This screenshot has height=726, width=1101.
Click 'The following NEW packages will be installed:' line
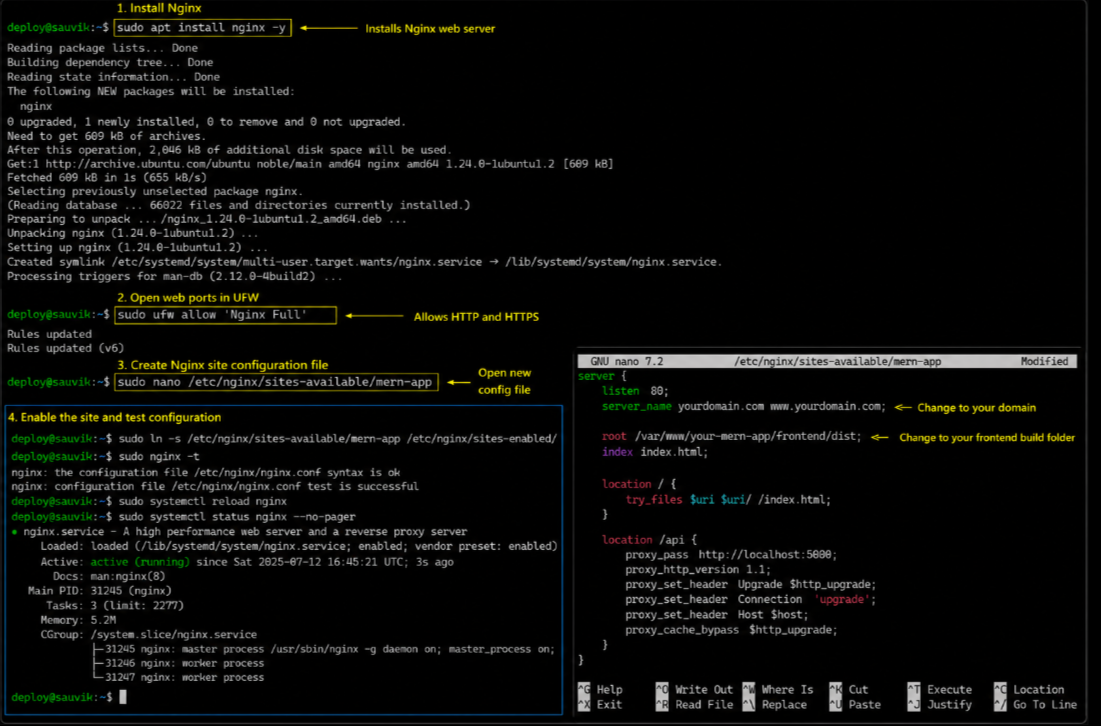[x=151, y=91]
